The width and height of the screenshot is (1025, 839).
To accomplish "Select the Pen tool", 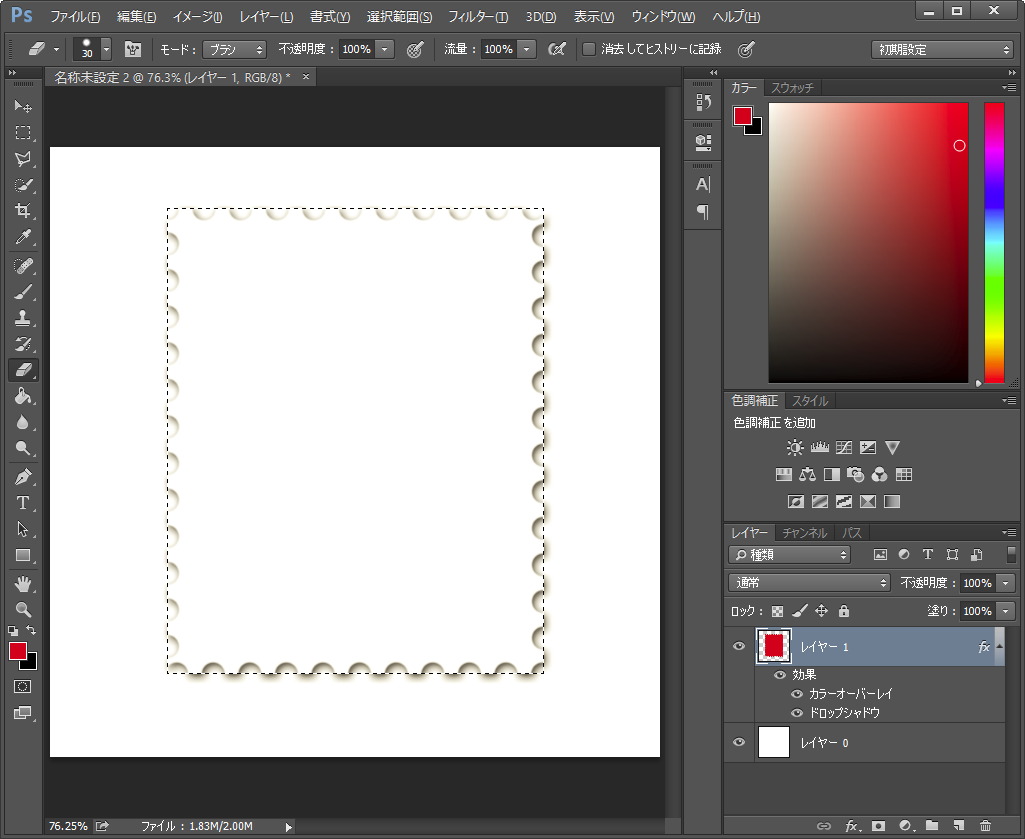I will 23,477.
